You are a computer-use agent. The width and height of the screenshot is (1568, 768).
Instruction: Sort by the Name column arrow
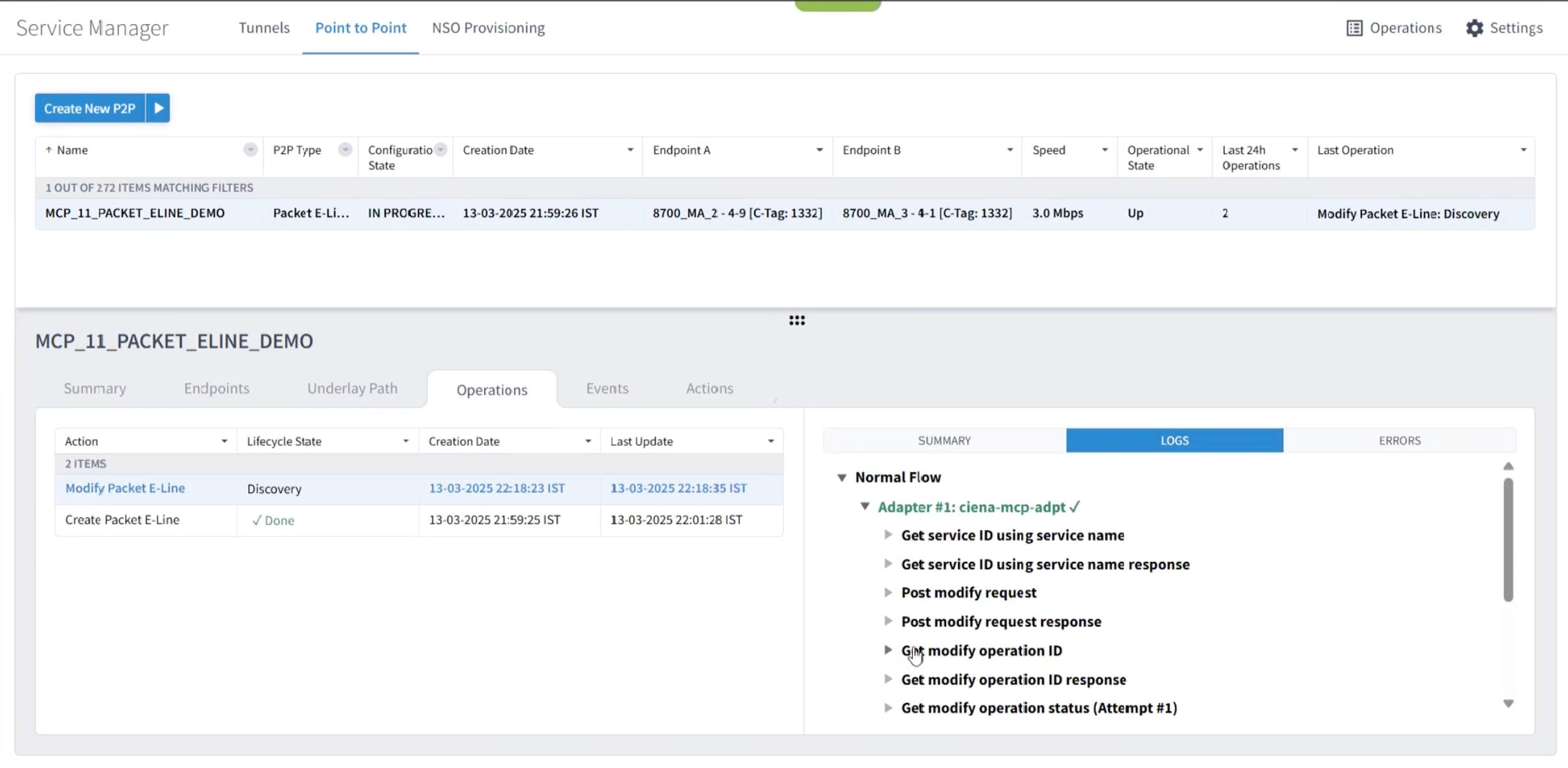(x=48, y=150)
